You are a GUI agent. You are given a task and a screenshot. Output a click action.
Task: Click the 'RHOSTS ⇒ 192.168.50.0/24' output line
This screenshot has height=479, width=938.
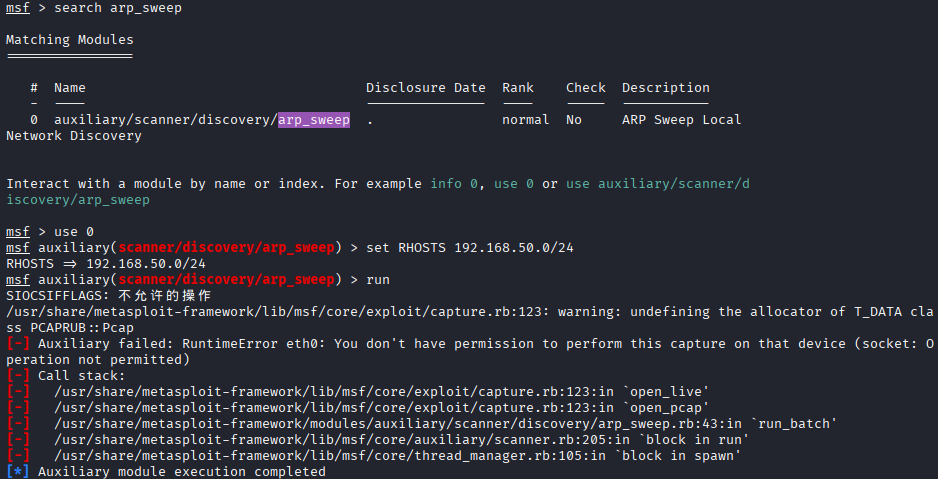[x=106, y=264]
